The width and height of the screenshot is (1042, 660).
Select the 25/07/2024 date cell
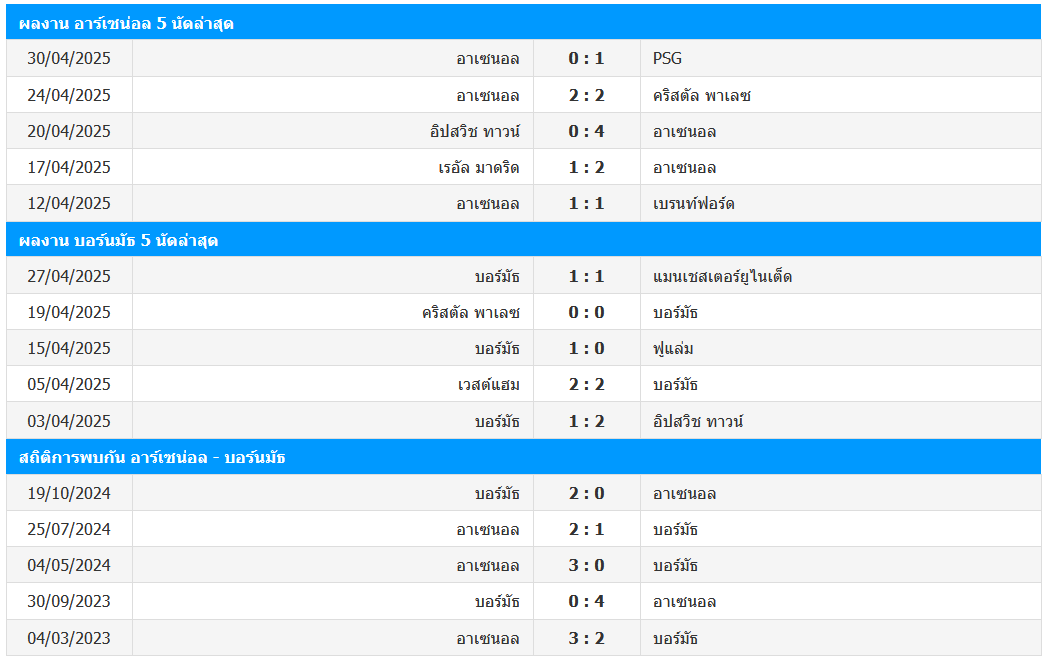(x=69, y=530)
